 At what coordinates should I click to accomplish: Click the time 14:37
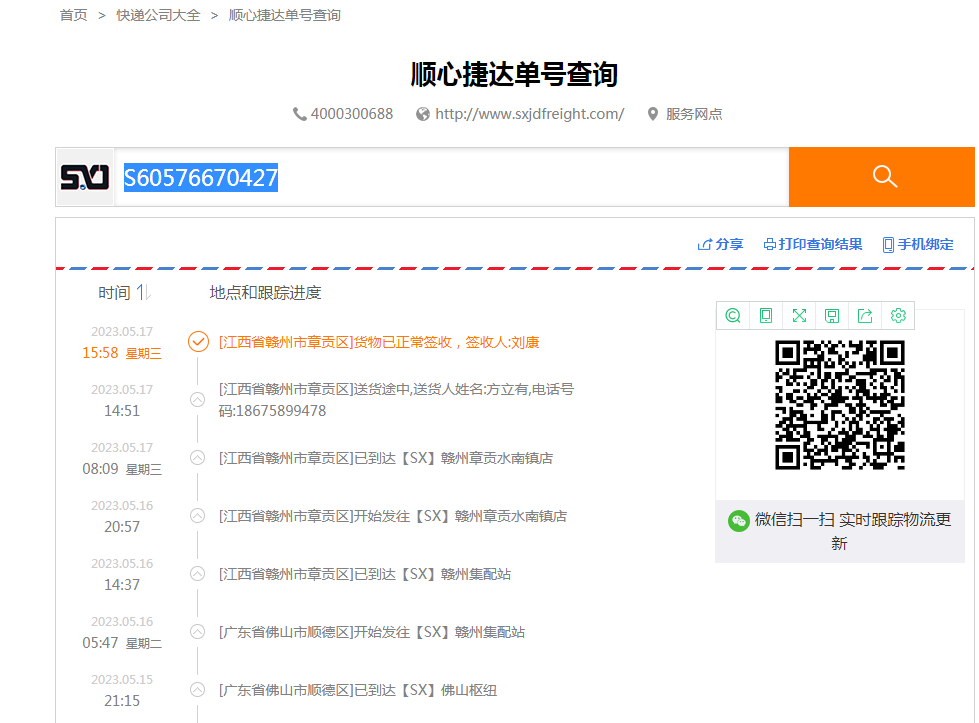[122, 585]
